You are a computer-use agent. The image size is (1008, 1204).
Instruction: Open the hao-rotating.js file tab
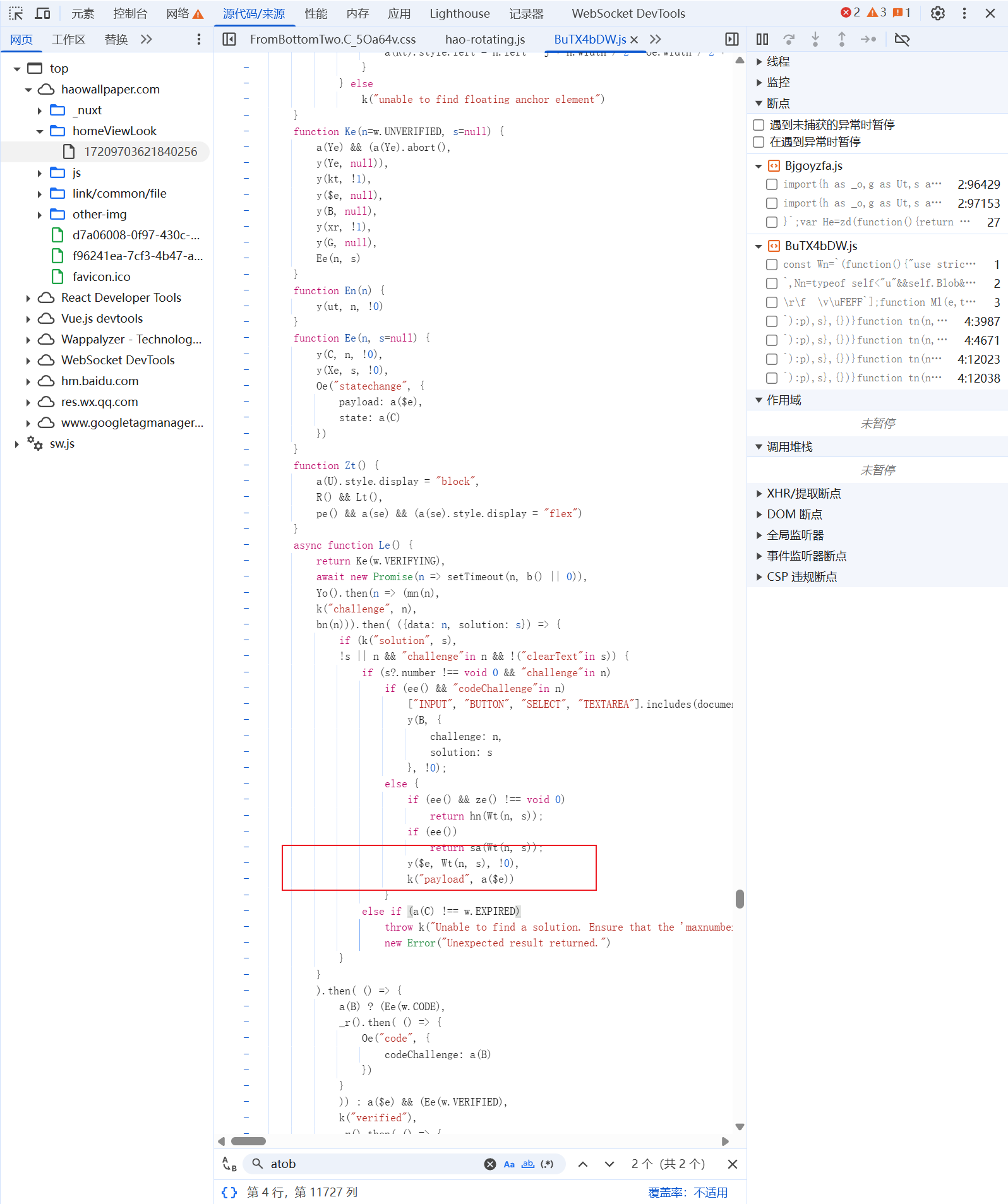[x=484, y=39]
